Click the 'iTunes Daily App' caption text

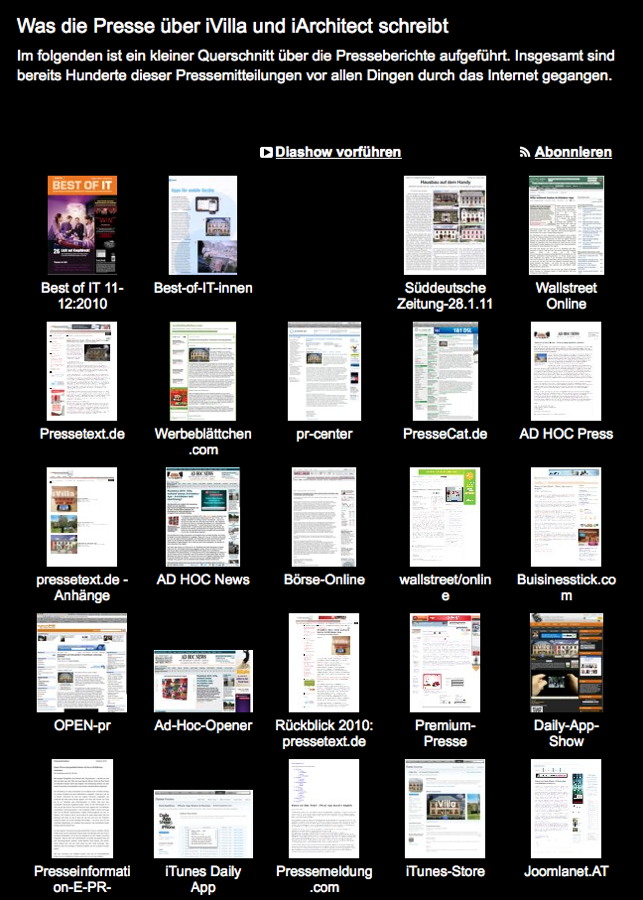[x=203, y=879]
